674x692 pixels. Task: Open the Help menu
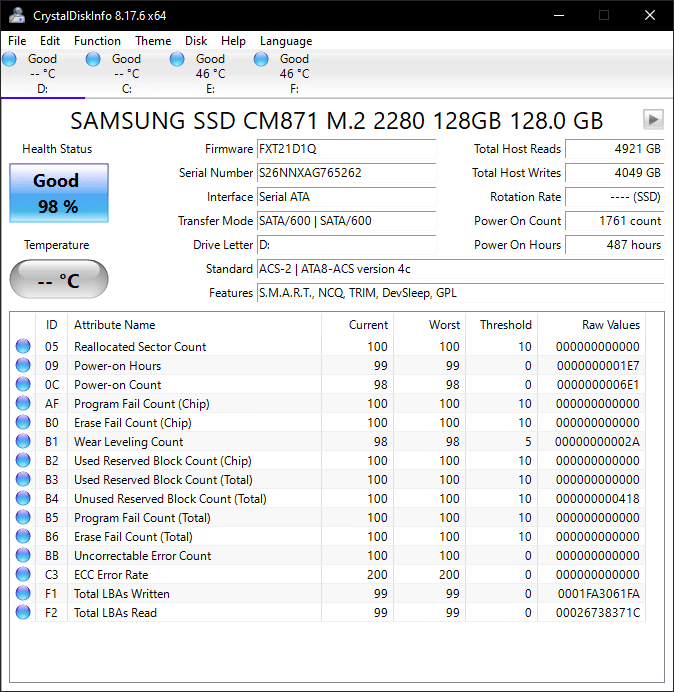coord(233,41)
